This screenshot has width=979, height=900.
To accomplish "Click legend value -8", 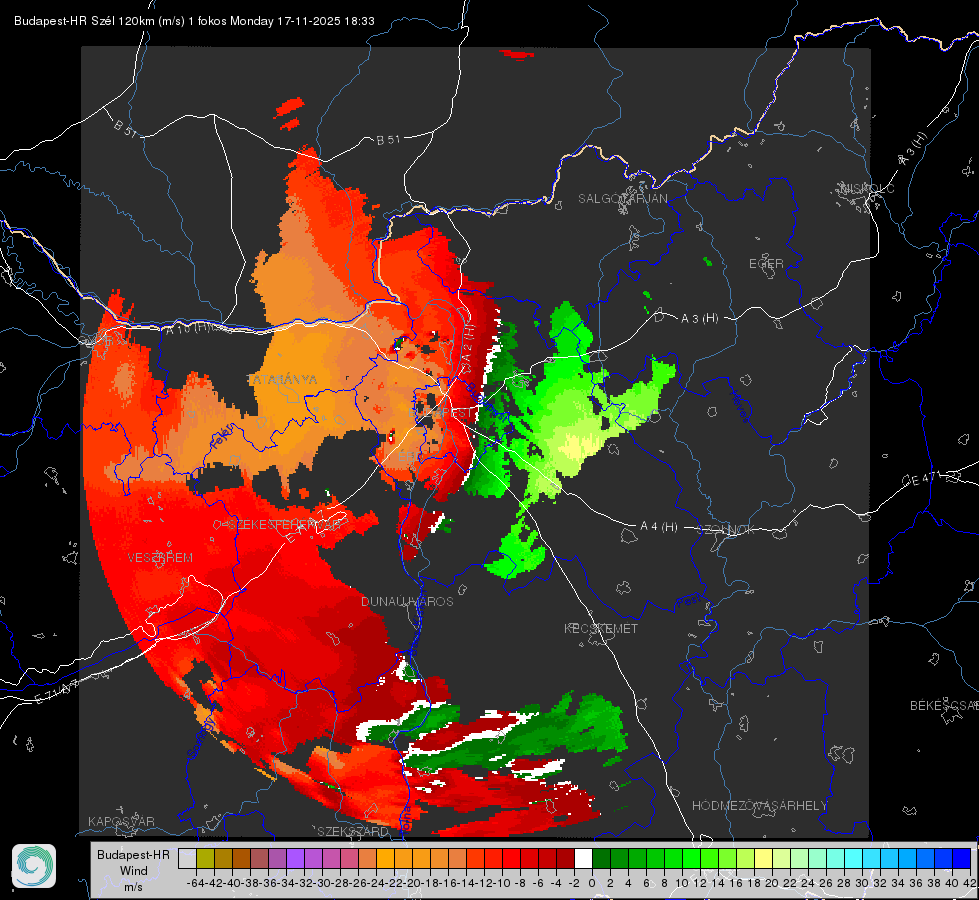I will coord(520,883).
